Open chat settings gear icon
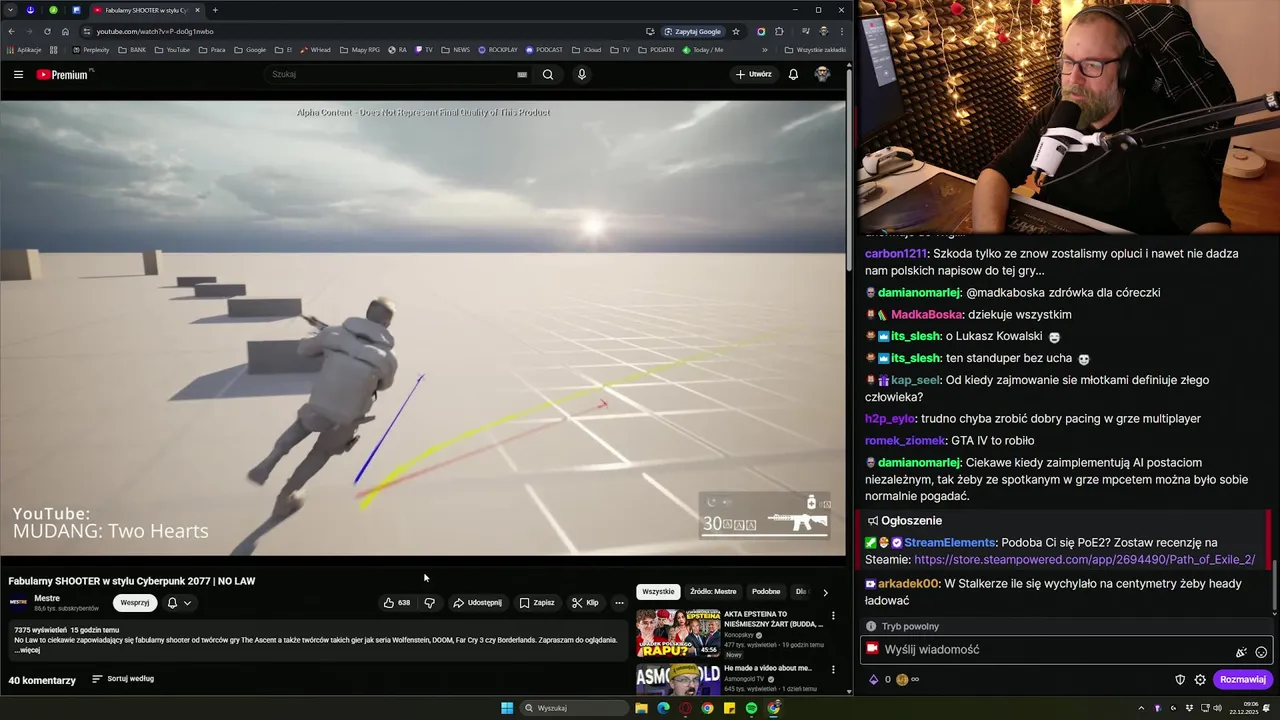 pyautogui.click(x=1200, y=680)
